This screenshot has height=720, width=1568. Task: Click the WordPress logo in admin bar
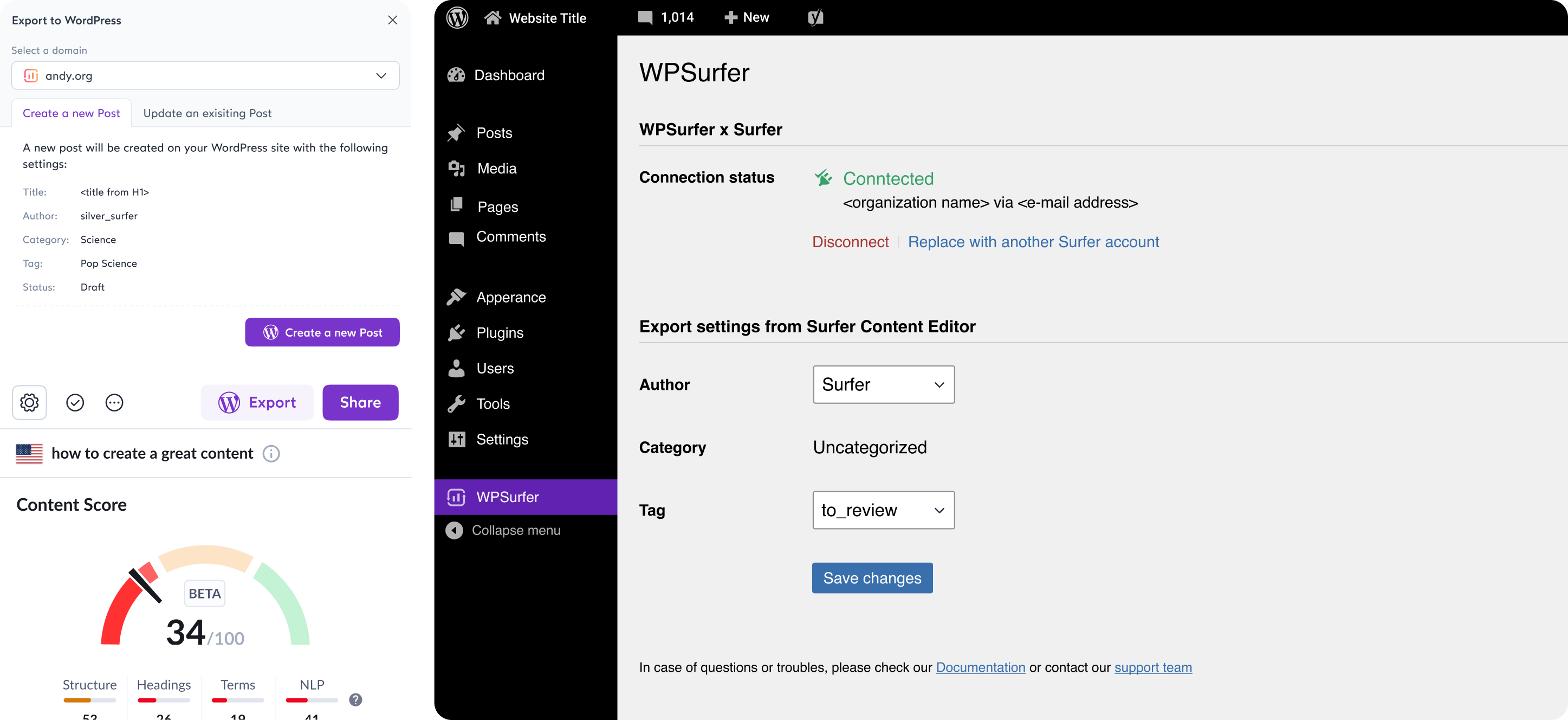point(457,18)
